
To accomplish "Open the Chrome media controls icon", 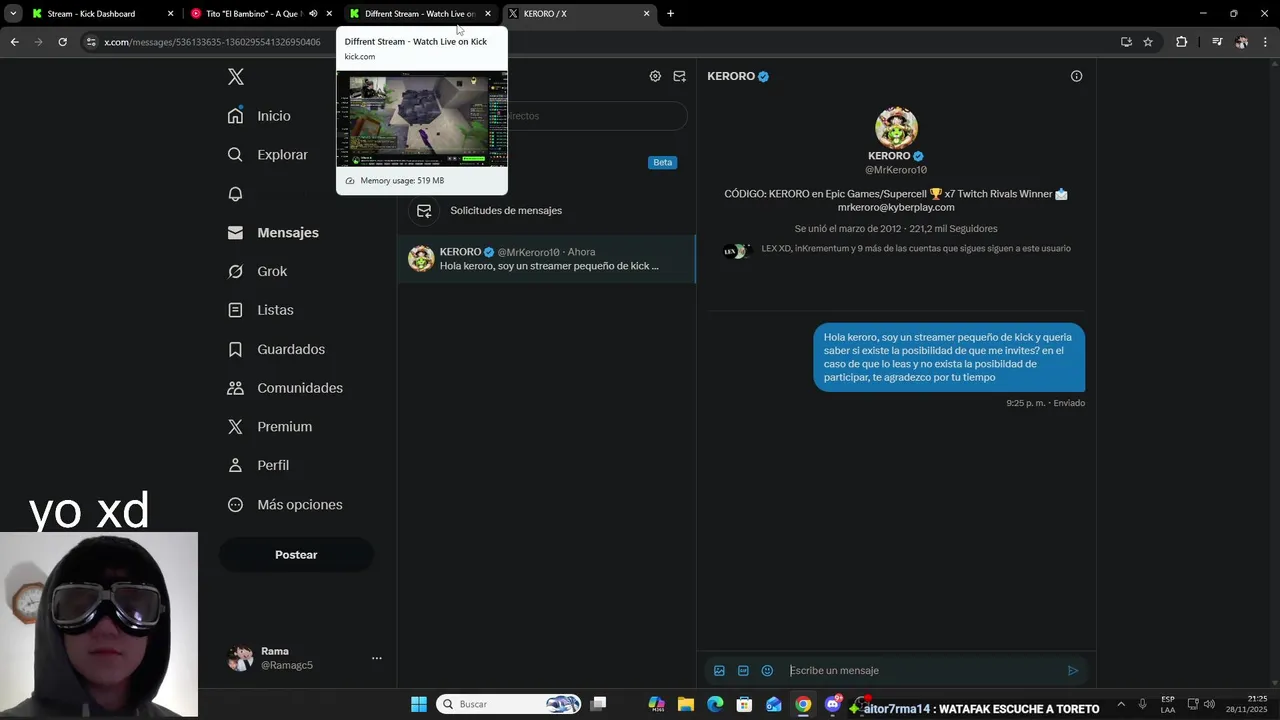I will 1217,42.
